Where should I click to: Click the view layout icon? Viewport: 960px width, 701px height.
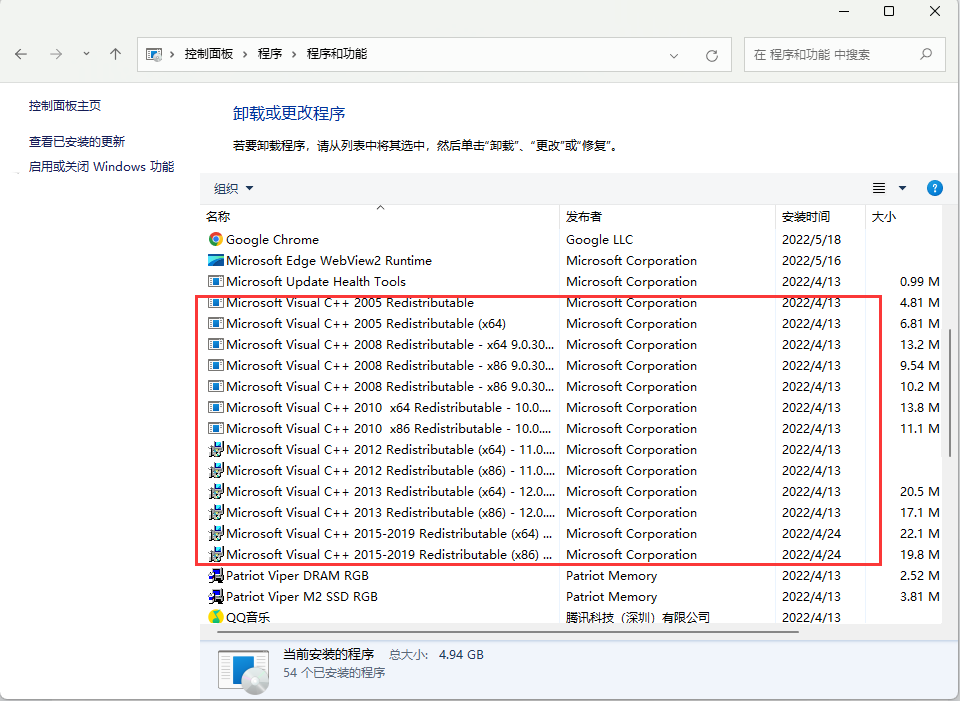[x=879, y=188]
